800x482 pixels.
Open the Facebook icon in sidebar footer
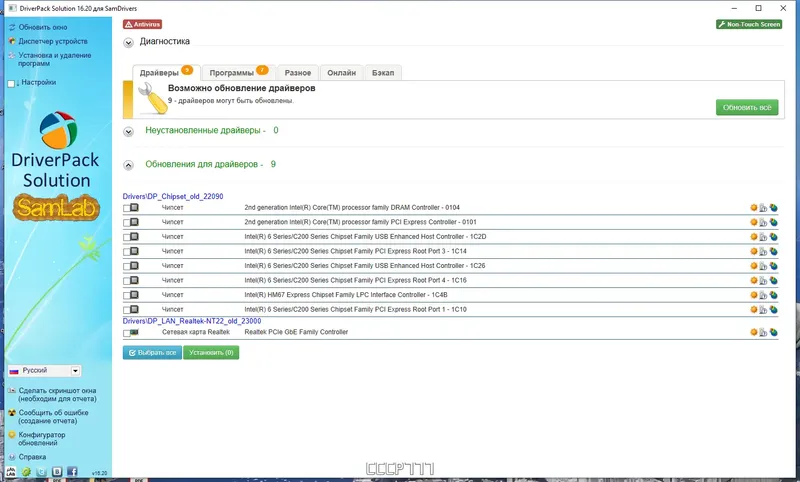(72, 472)
